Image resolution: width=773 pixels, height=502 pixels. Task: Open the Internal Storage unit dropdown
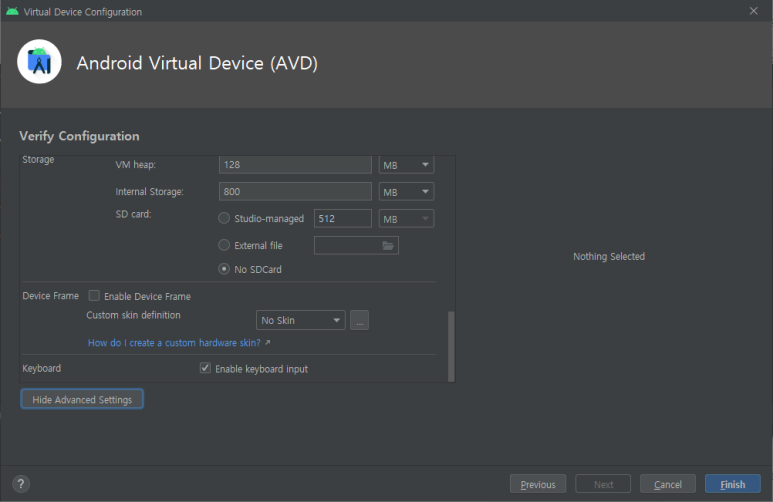[406, 191]
